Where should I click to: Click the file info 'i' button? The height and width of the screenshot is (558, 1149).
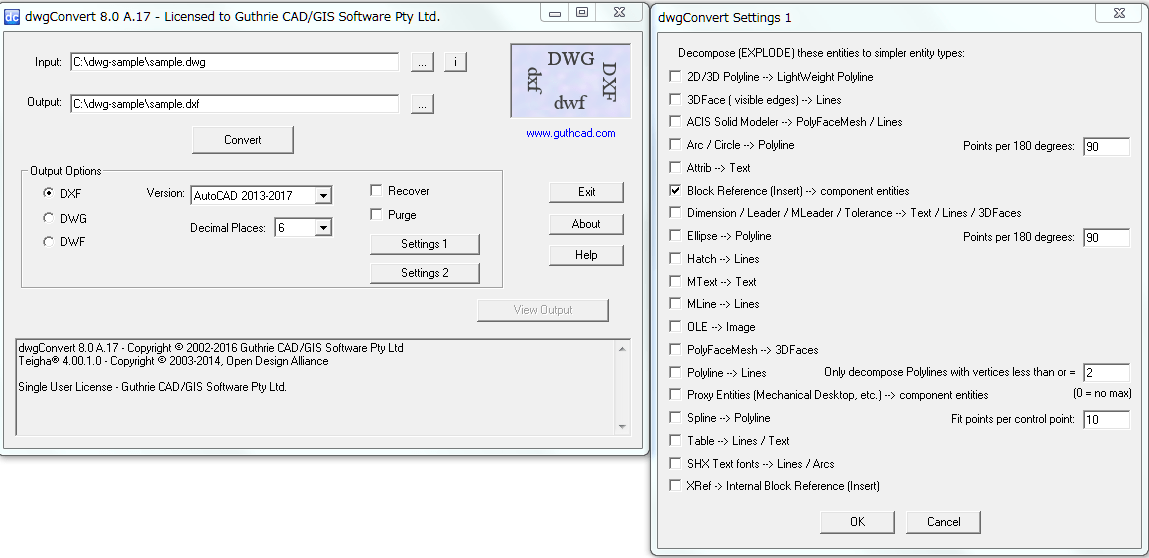[455, 62]
